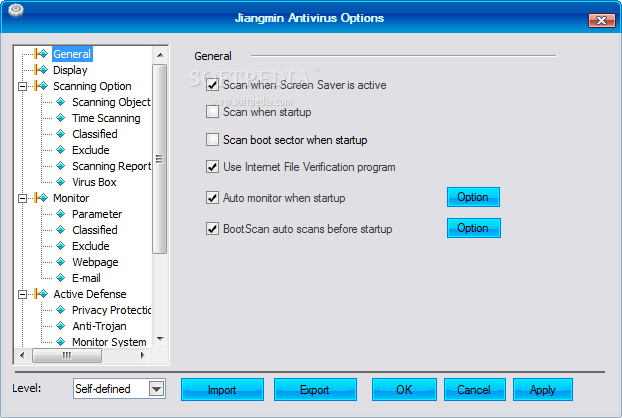Select Exclude under Scanning Option

pos(90,150)
